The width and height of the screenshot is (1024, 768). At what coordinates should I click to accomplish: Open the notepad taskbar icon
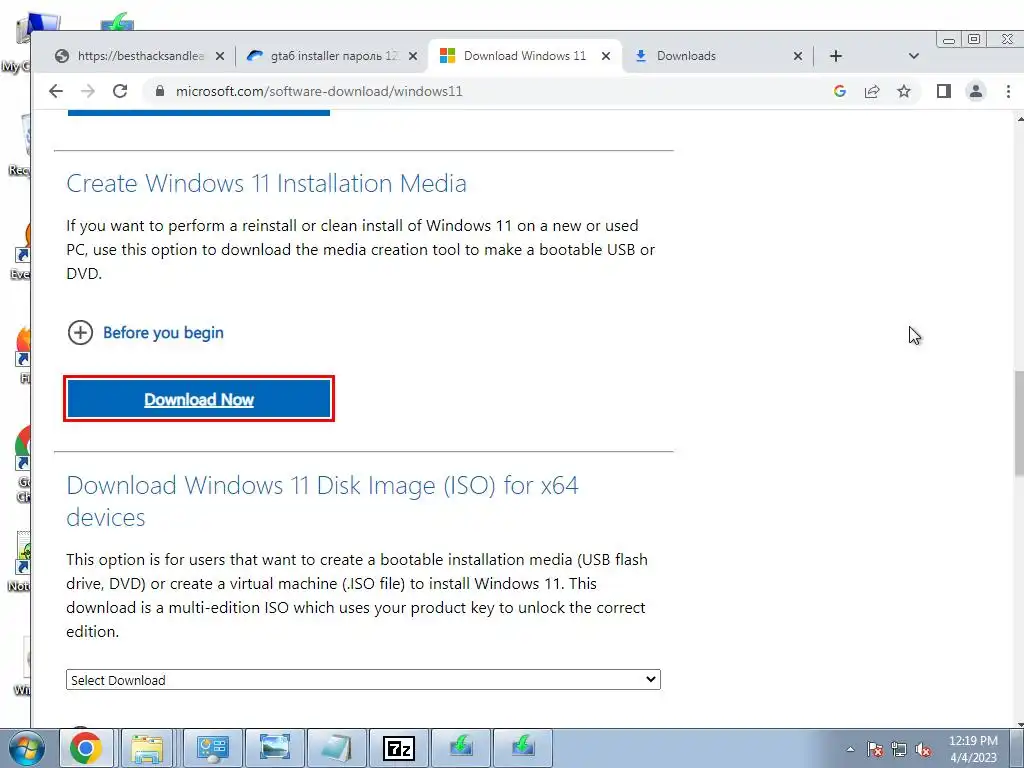coord(337,748)
